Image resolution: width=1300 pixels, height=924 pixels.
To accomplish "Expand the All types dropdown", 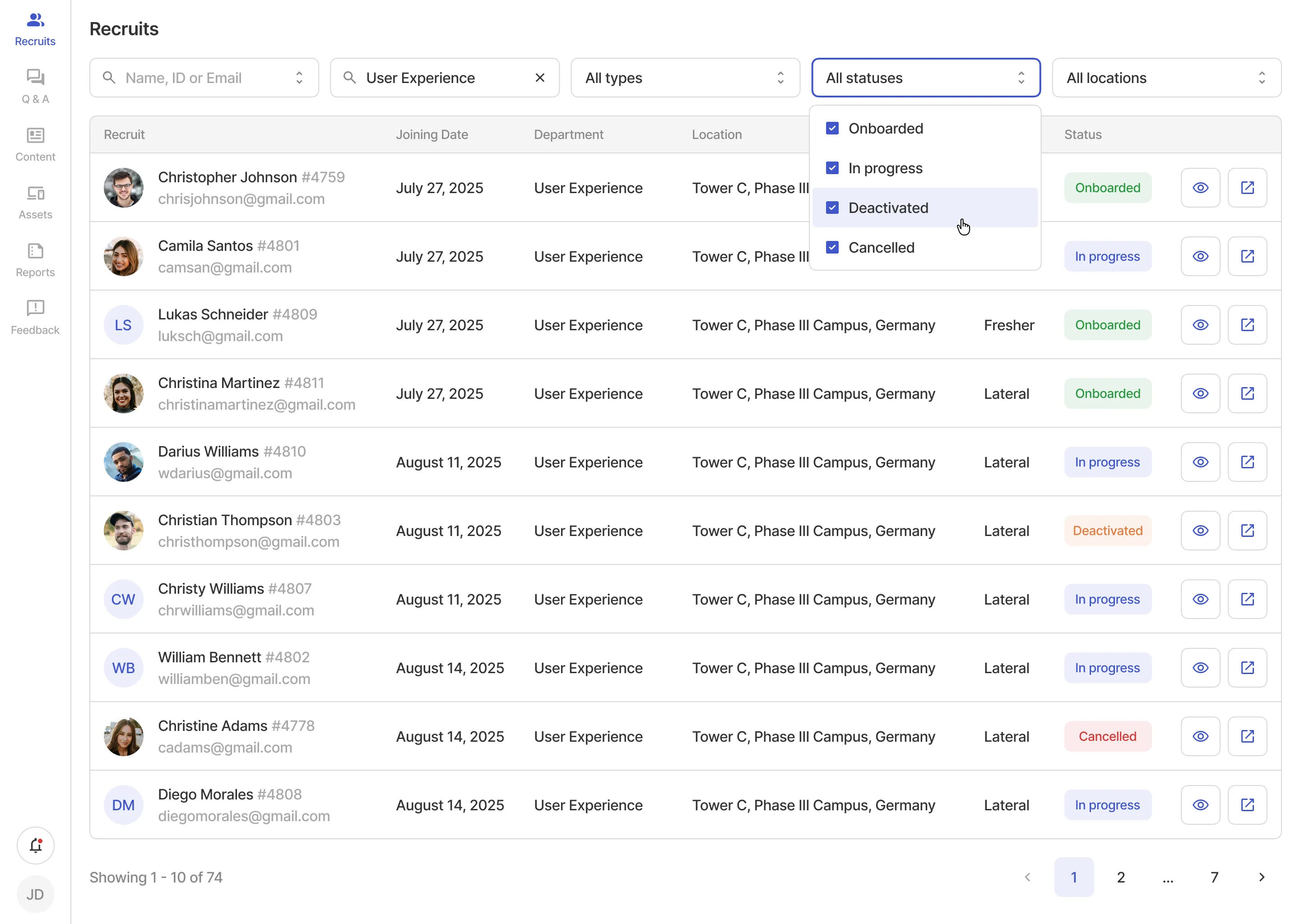I will pos(685,78).
